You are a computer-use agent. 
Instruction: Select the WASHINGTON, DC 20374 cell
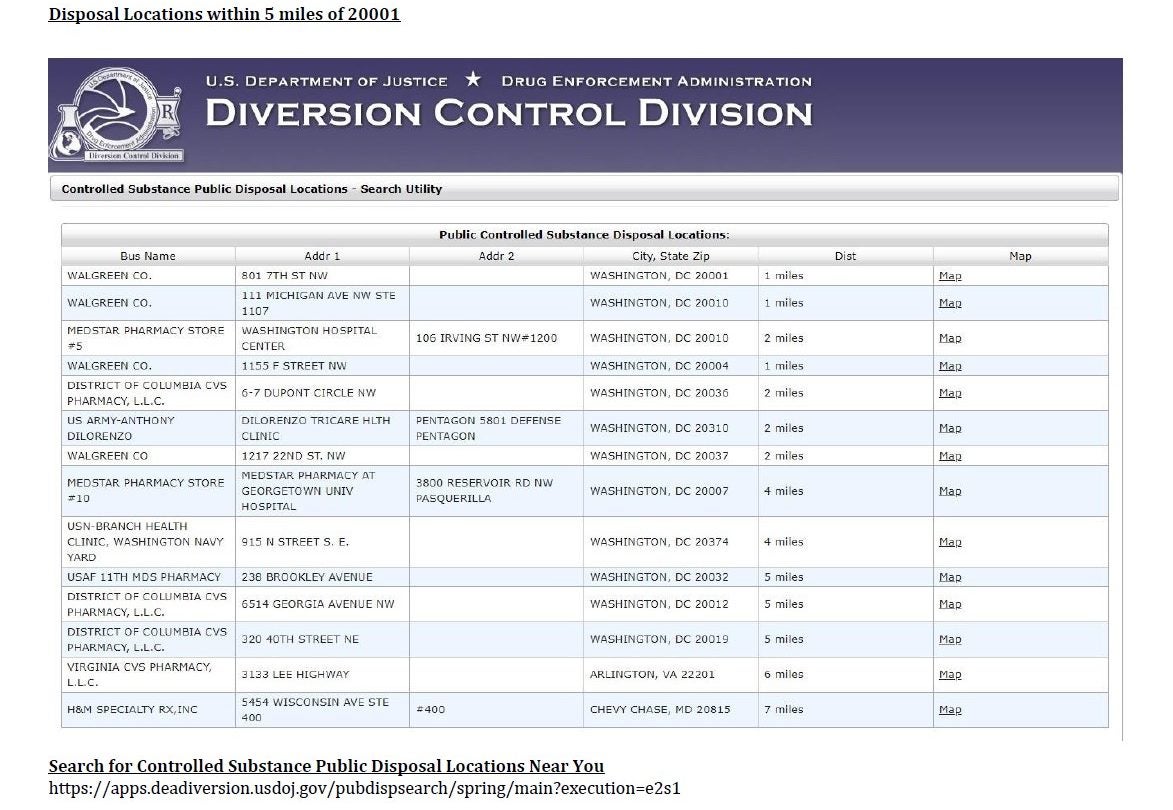(671, 541)
